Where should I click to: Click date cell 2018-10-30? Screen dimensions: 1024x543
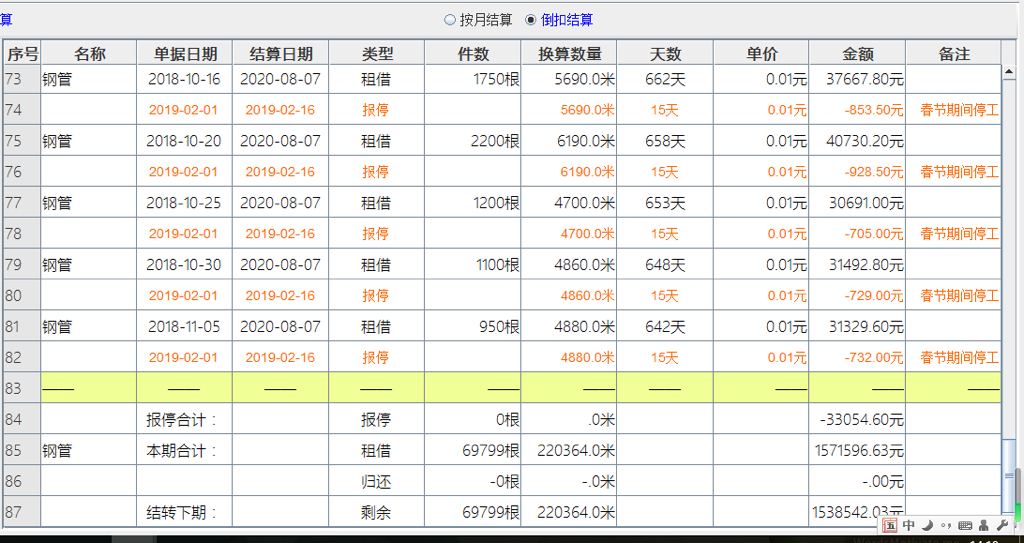185,265
